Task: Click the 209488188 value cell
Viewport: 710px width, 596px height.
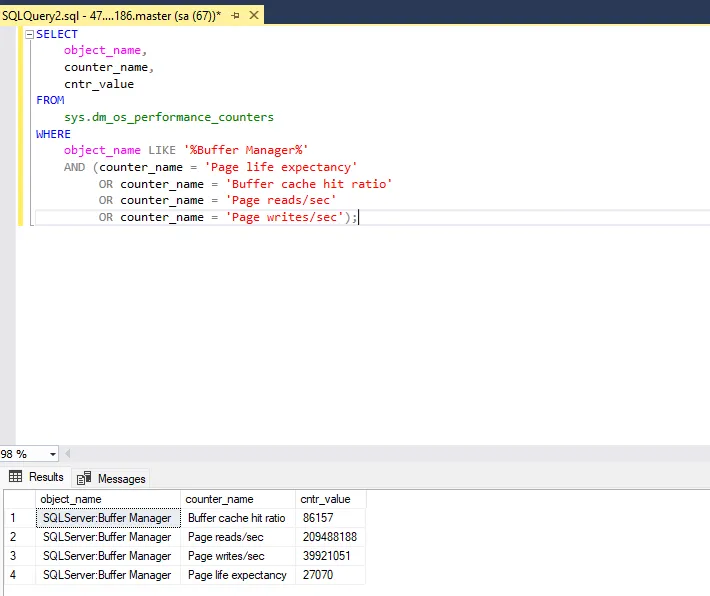Action: point(329,537)
